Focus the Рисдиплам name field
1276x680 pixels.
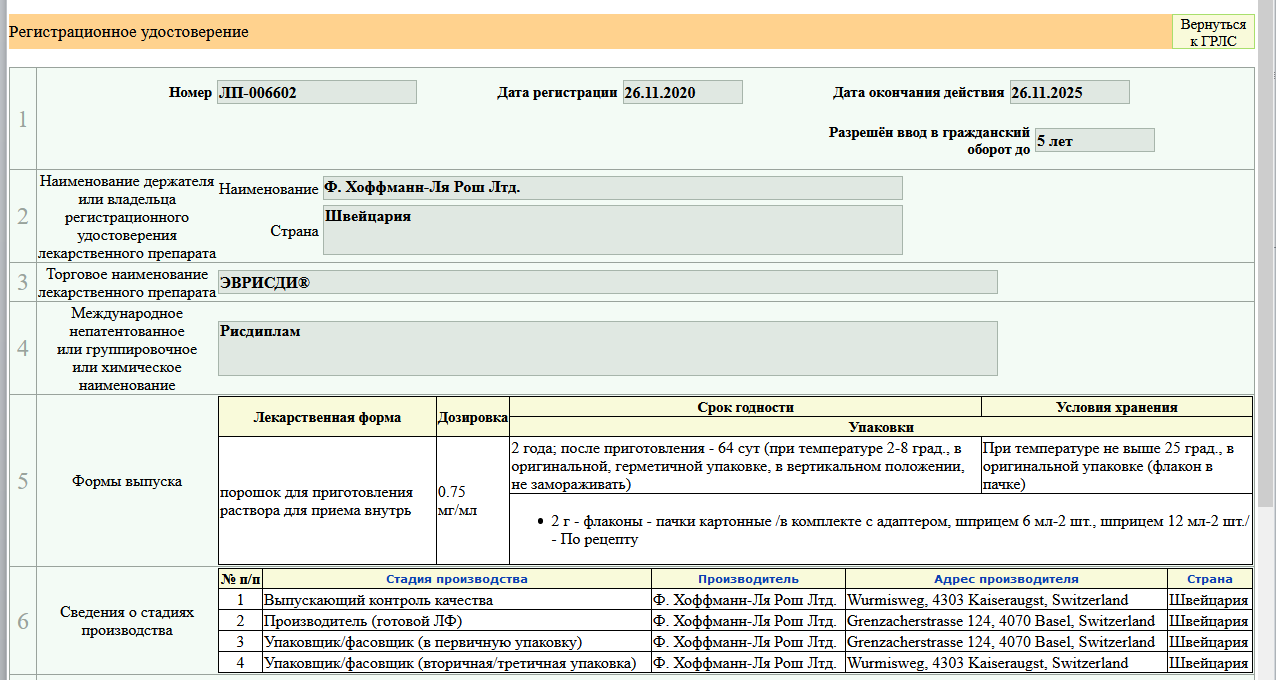click(607, 348)
